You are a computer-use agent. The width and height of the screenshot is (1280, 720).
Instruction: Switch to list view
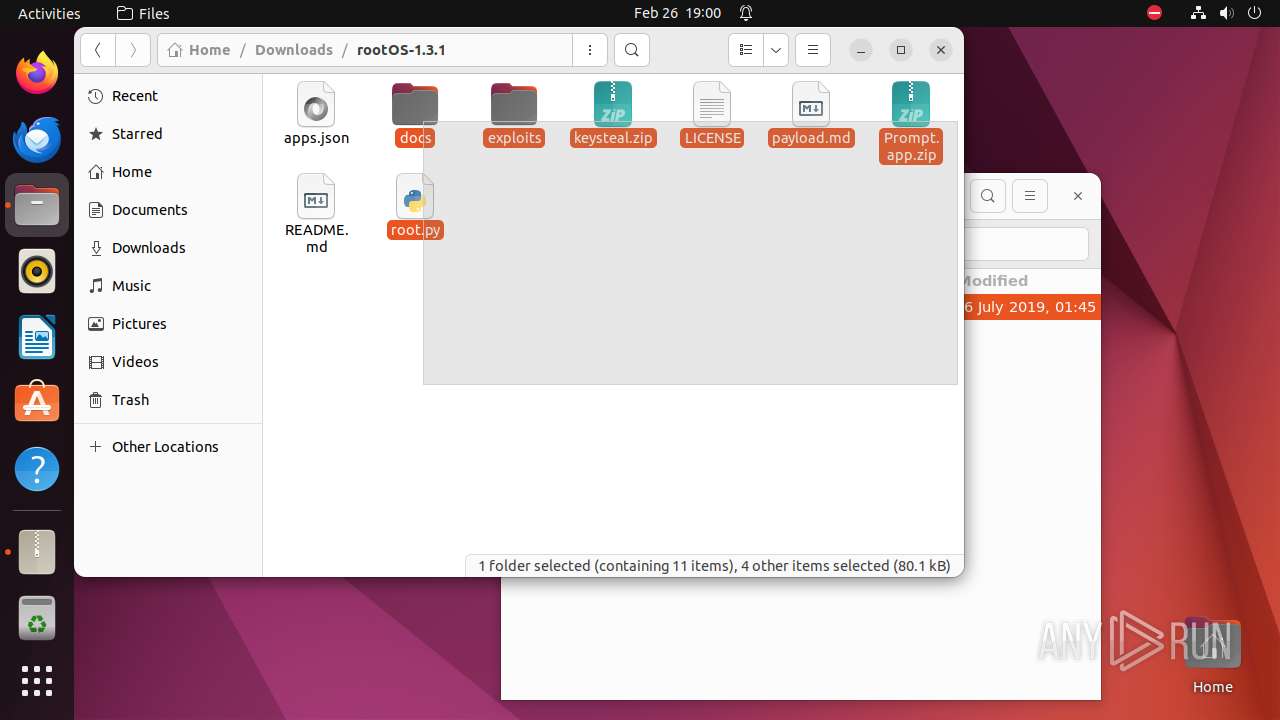[x=746, y=50]
